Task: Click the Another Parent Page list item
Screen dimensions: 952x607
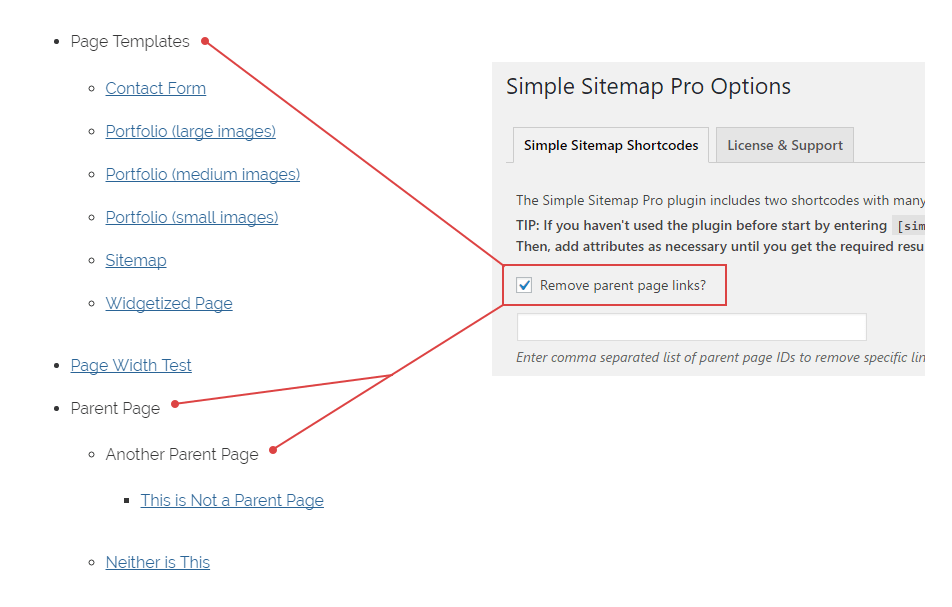Action: coord(182,454)
